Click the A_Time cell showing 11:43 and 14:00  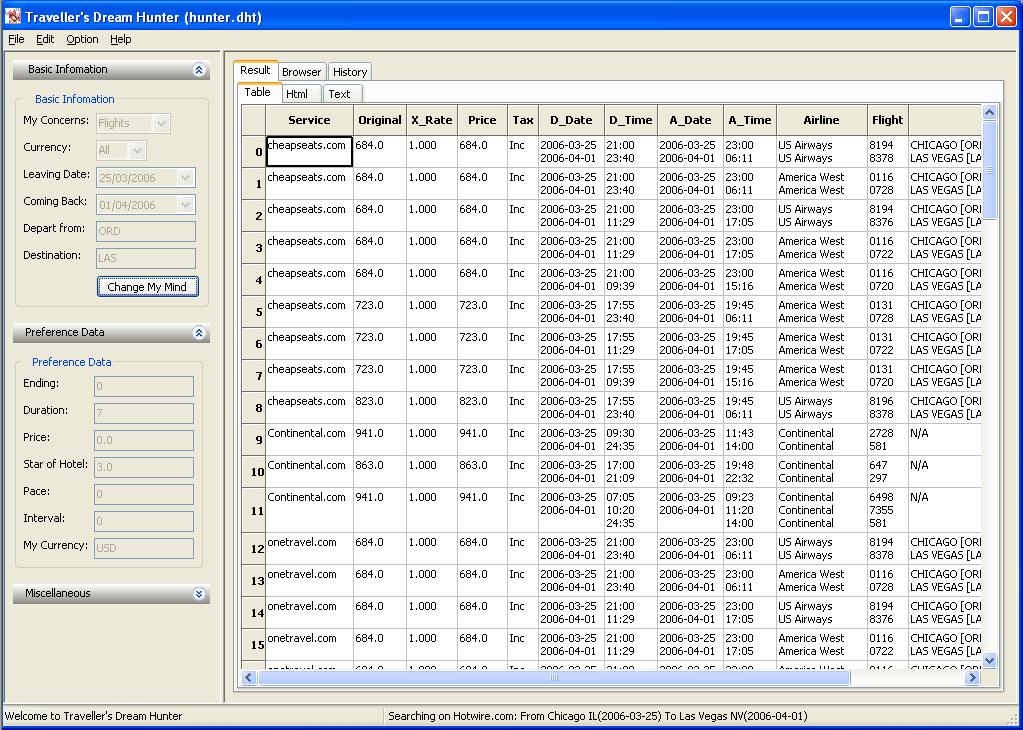(x=750, y=440)
